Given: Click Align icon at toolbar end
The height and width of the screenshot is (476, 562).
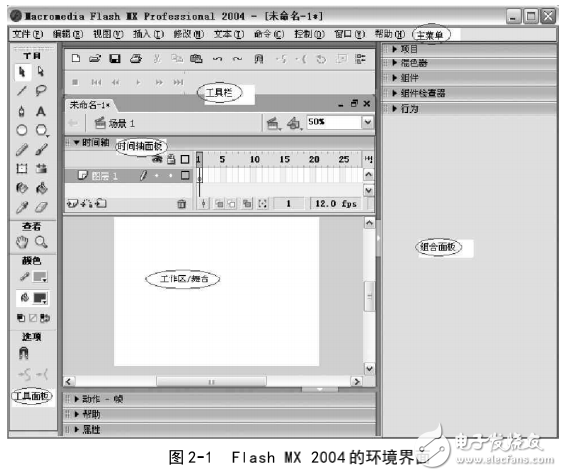Looking at the screenshot, I should (360, 59).
